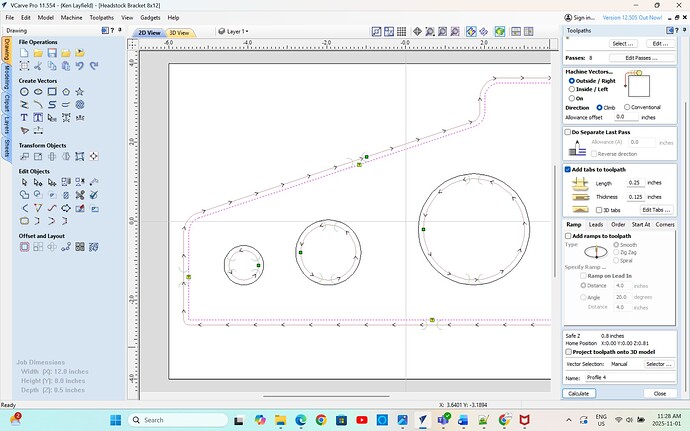Screen dimensions: 690x431
Task: Click the taskbar Search box
Action: click(x=178, y=420)
